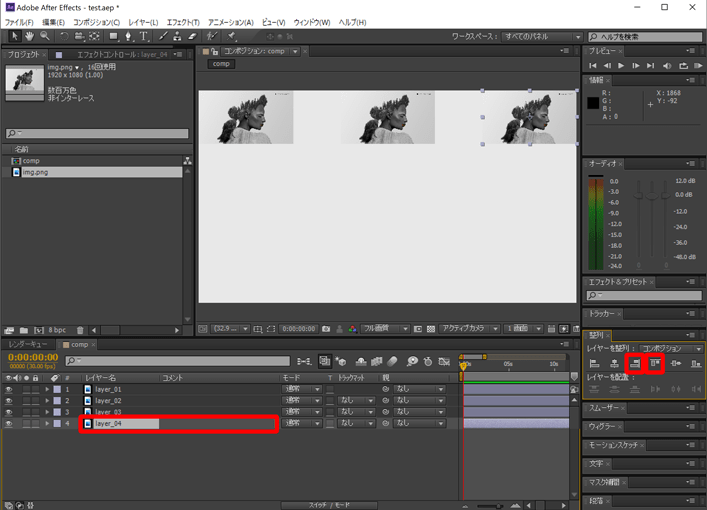
Task: Open blending mode dropdown for layer_01
Action: coord(302,389)
